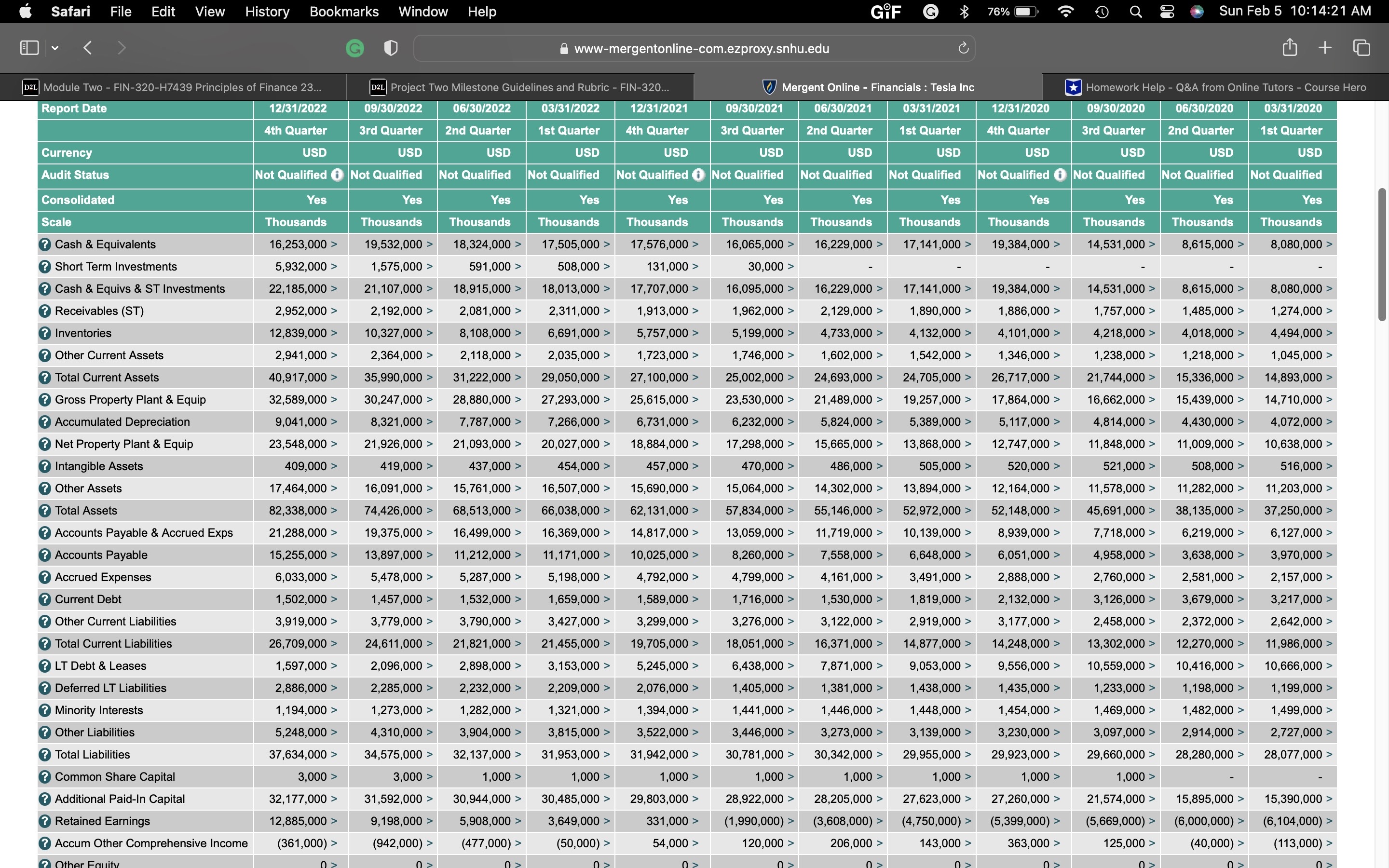Switch to Course Hero Homework Help tab

1216,87
